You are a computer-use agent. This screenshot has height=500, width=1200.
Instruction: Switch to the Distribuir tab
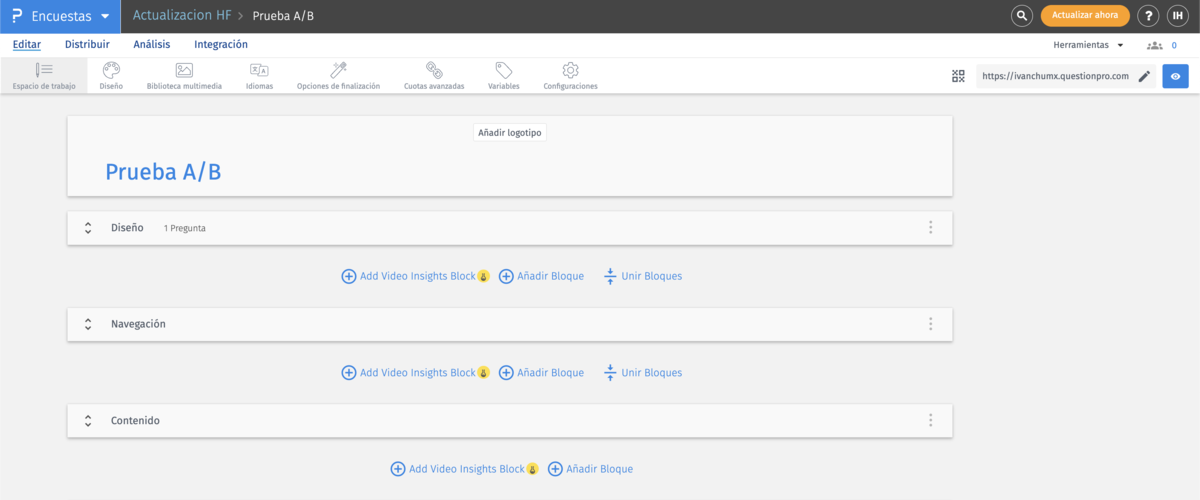(87, 44)
